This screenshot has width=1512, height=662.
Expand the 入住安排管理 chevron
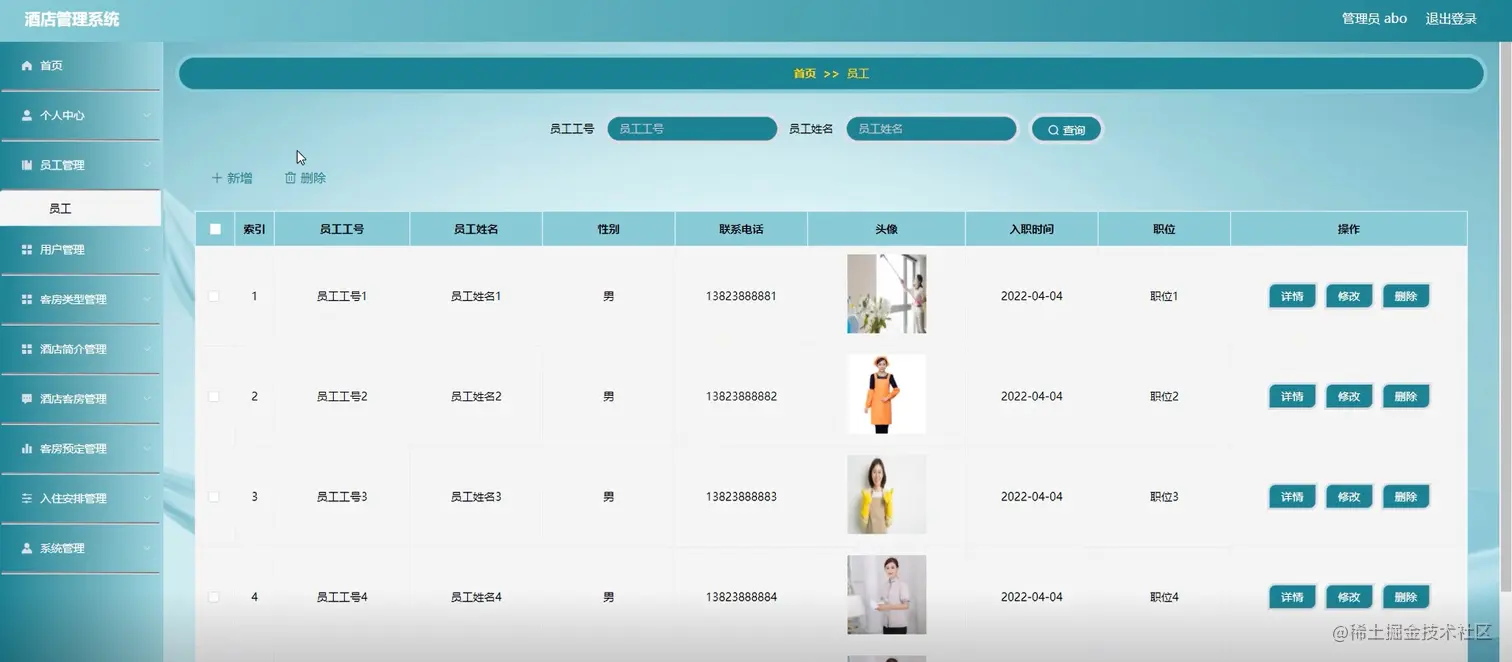coord(146,498)
